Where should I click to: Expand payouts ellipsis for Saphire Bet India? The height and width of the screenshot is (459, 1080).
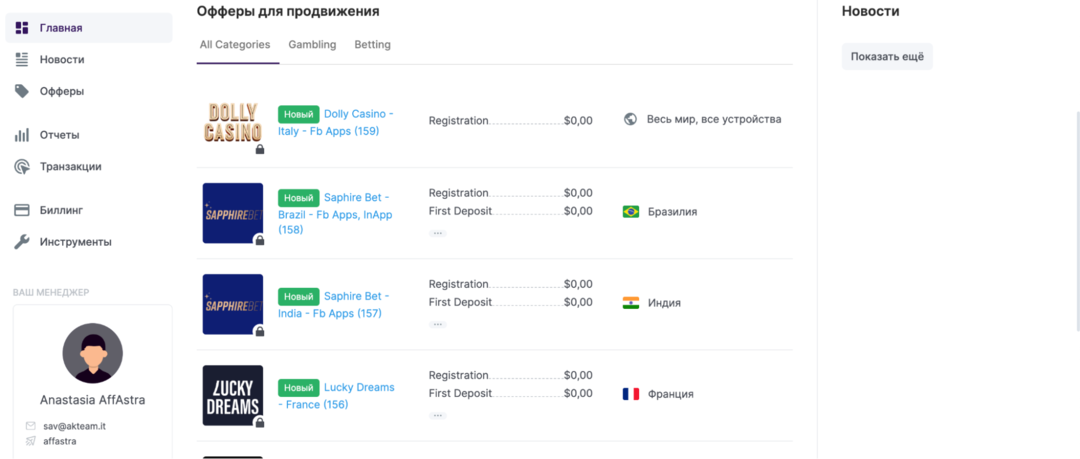tap(438, 324)
